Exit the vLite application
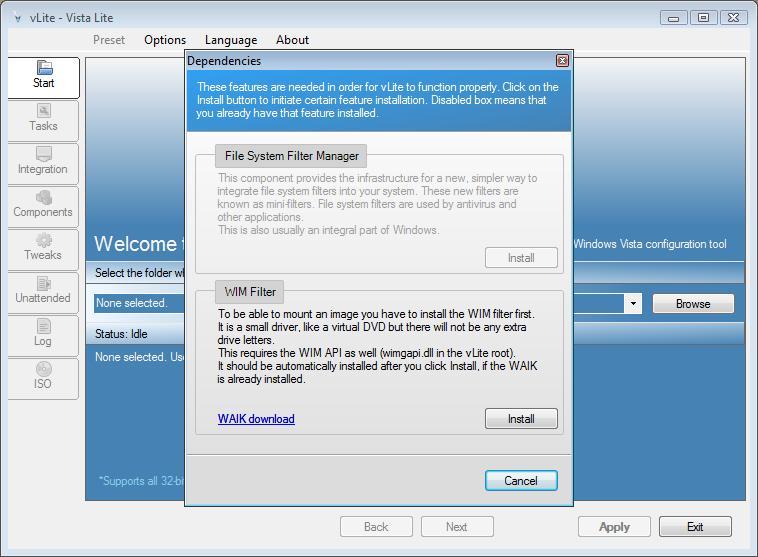 click(x=695, y=527)
